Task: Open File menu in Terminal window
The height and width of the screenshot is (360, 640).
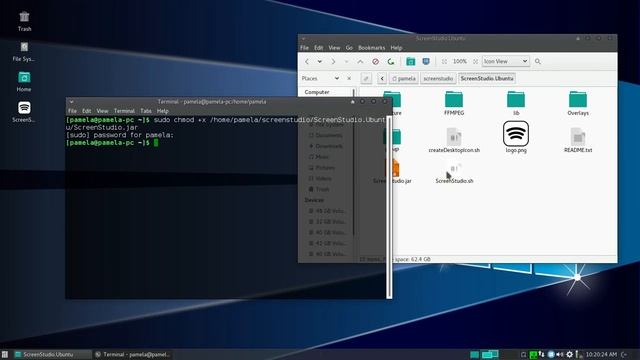Action: tap(72, 111)
